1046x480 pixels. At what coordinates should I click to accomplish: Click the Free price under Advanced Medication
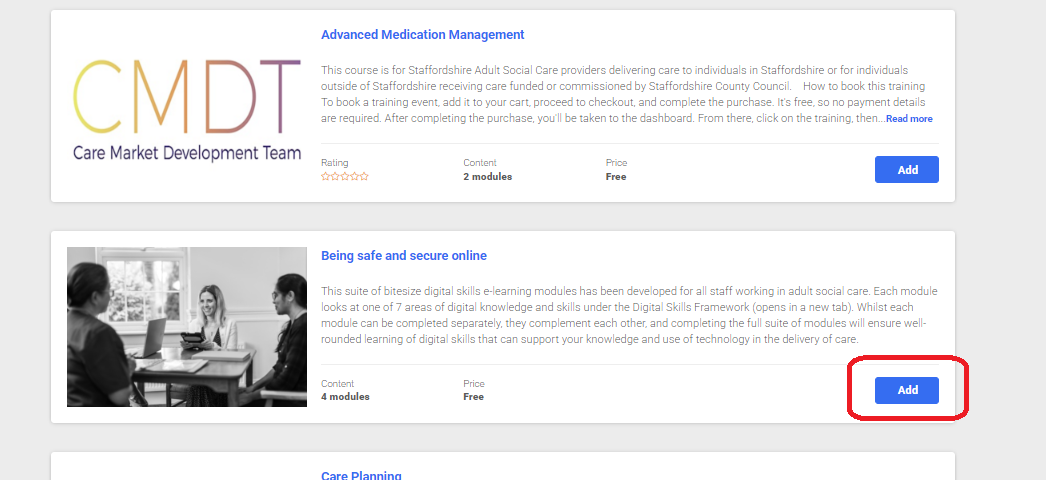pos(616,177)
